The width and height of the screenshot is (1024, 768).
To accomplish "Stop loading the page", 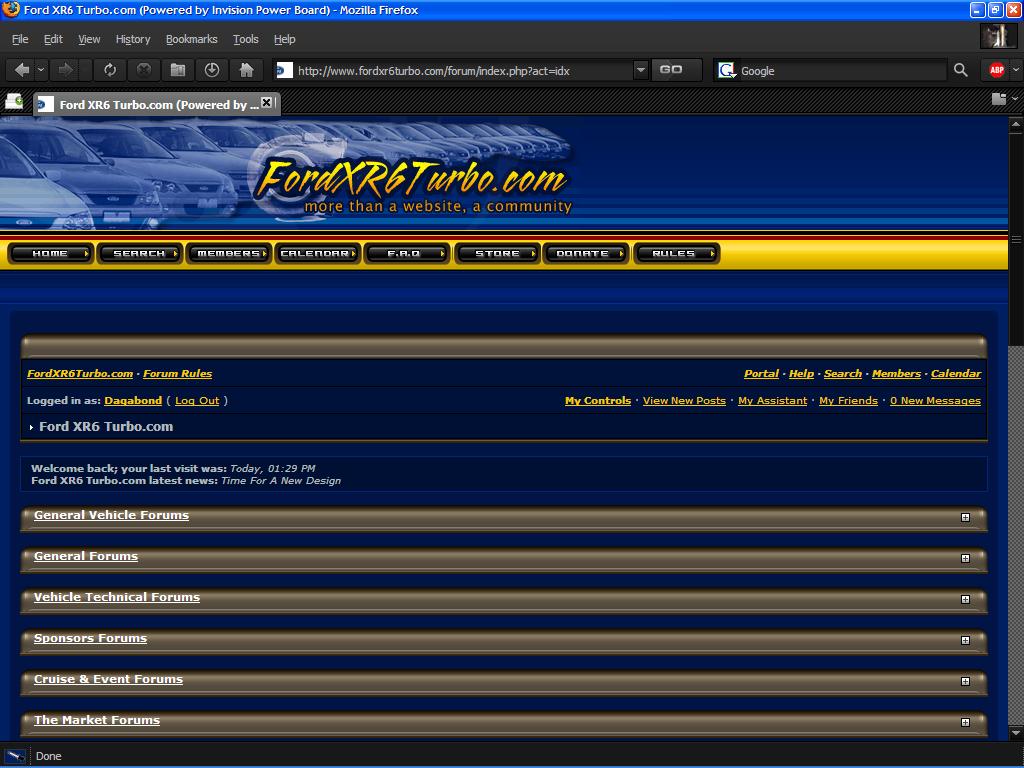I will 144,70.
